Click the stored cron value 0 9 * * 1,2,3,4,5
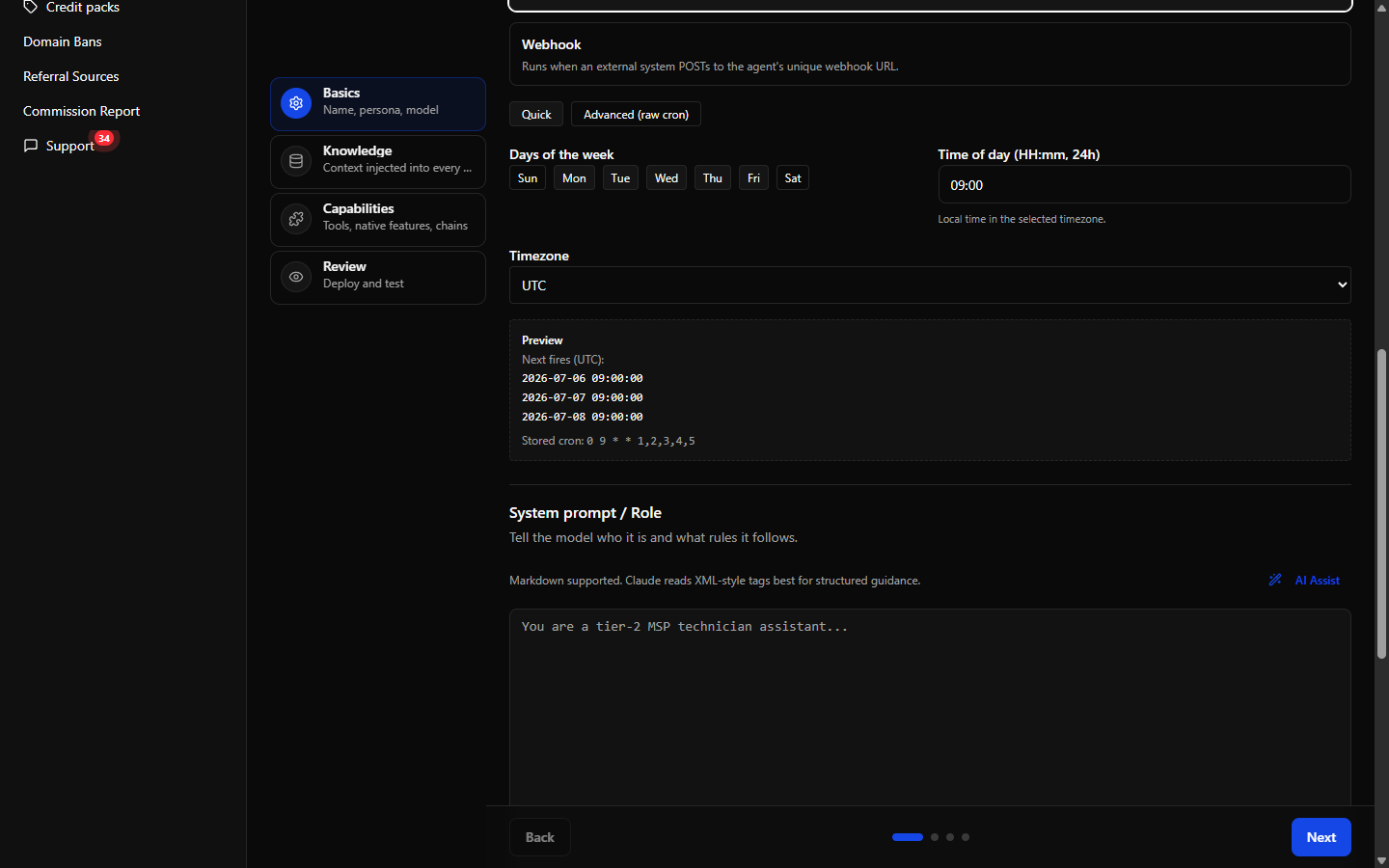The height and width of the screenshot is (868, 1389). point(640,441)
